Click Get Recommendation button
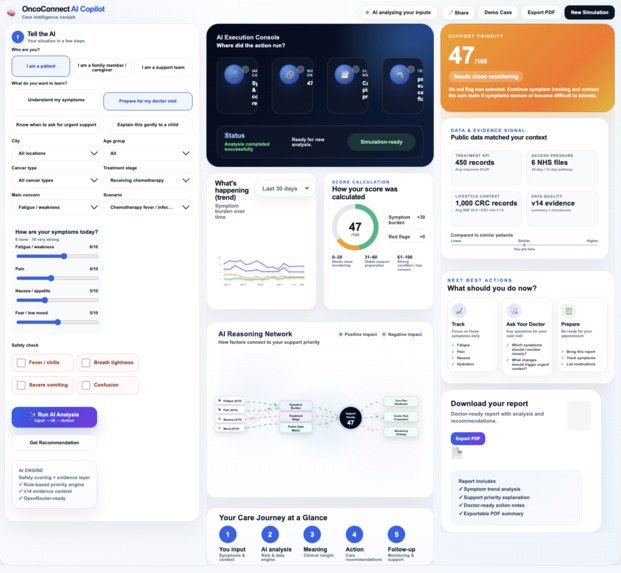Viewport: 621px width, 573px height. pyautogui.click(x=54, y=443)
